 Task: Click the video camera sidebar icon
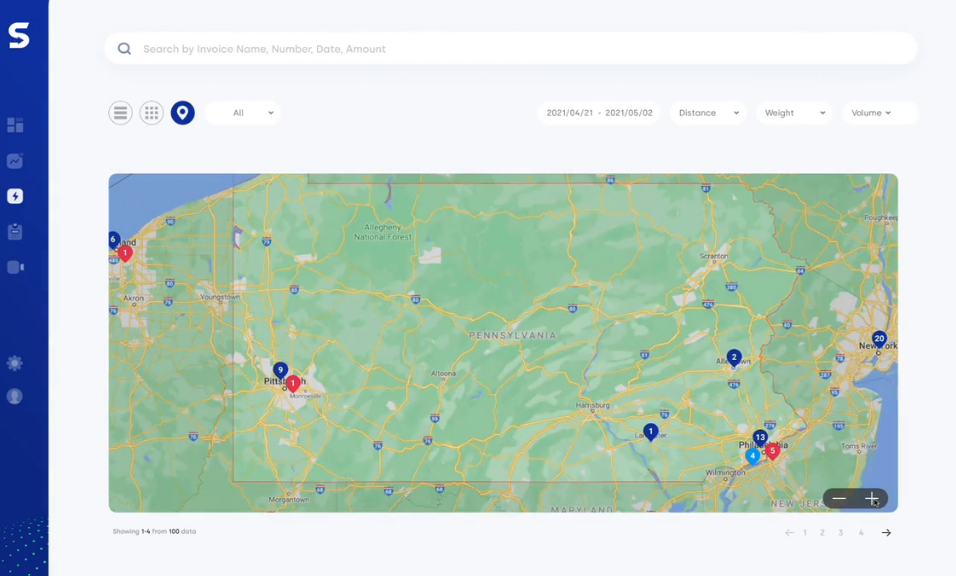point(15,267)
